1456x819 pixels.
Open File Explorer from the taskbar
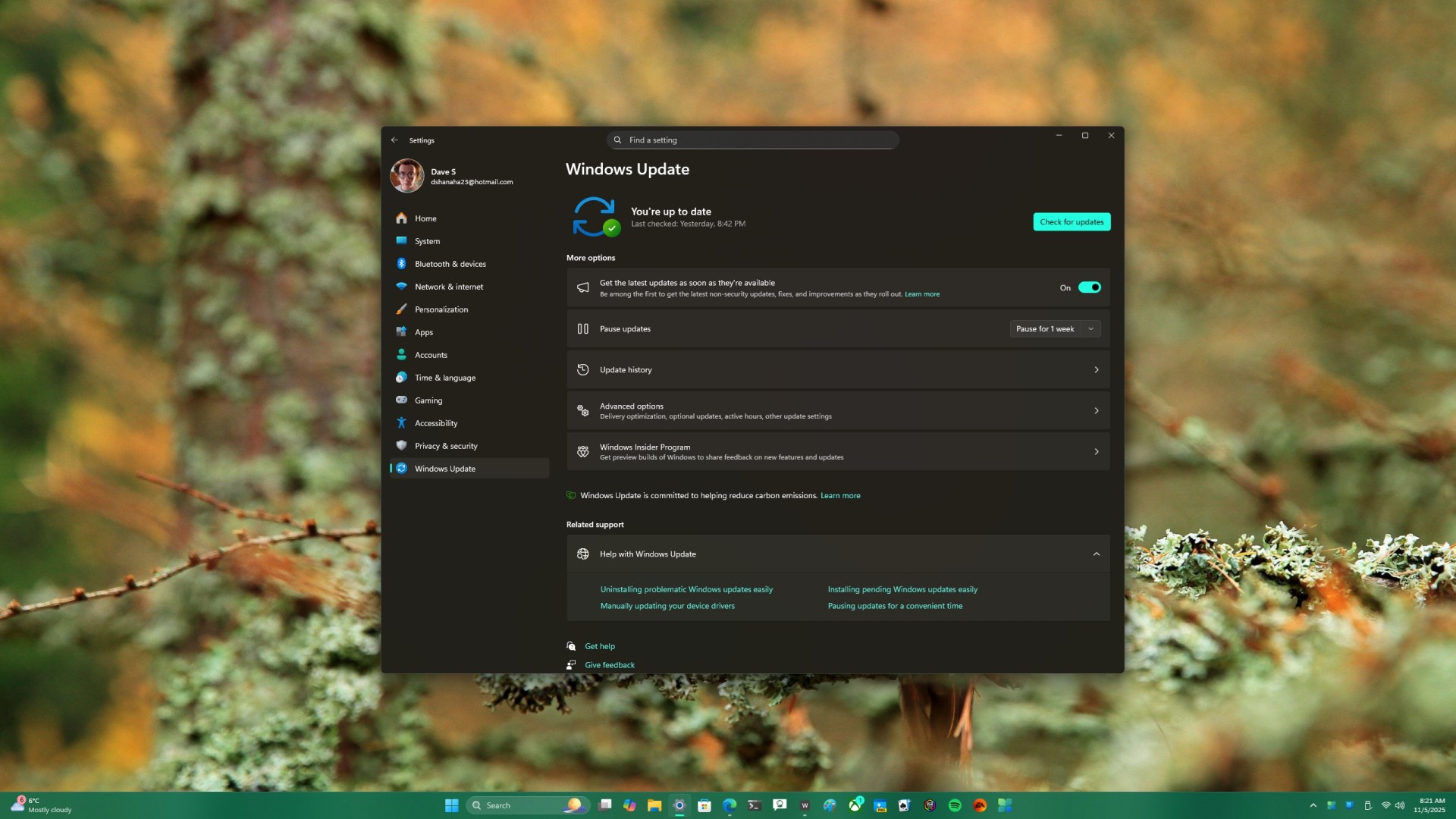pyautogui.click(x=654, y=805)
